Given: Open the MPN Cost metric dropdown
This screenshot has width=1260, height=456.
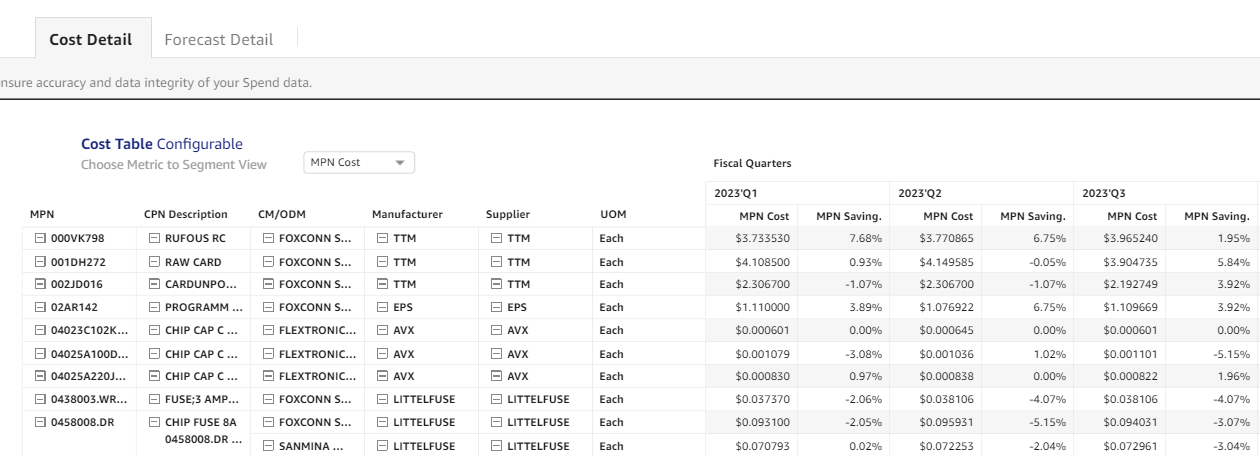Looking at the screenshot, I should tap(358, 163).
